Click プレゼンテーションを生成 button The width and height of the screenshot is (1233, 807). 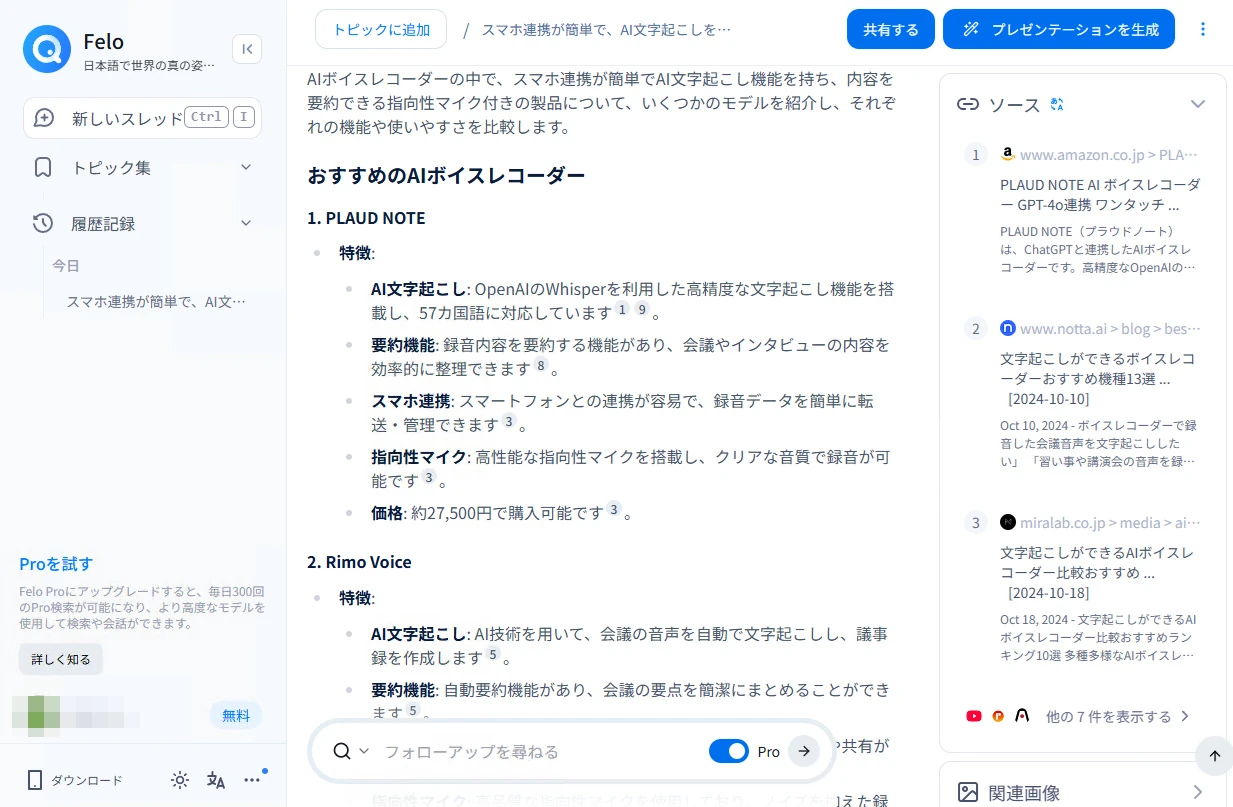pyautogui.click(x=1059, y=29)
